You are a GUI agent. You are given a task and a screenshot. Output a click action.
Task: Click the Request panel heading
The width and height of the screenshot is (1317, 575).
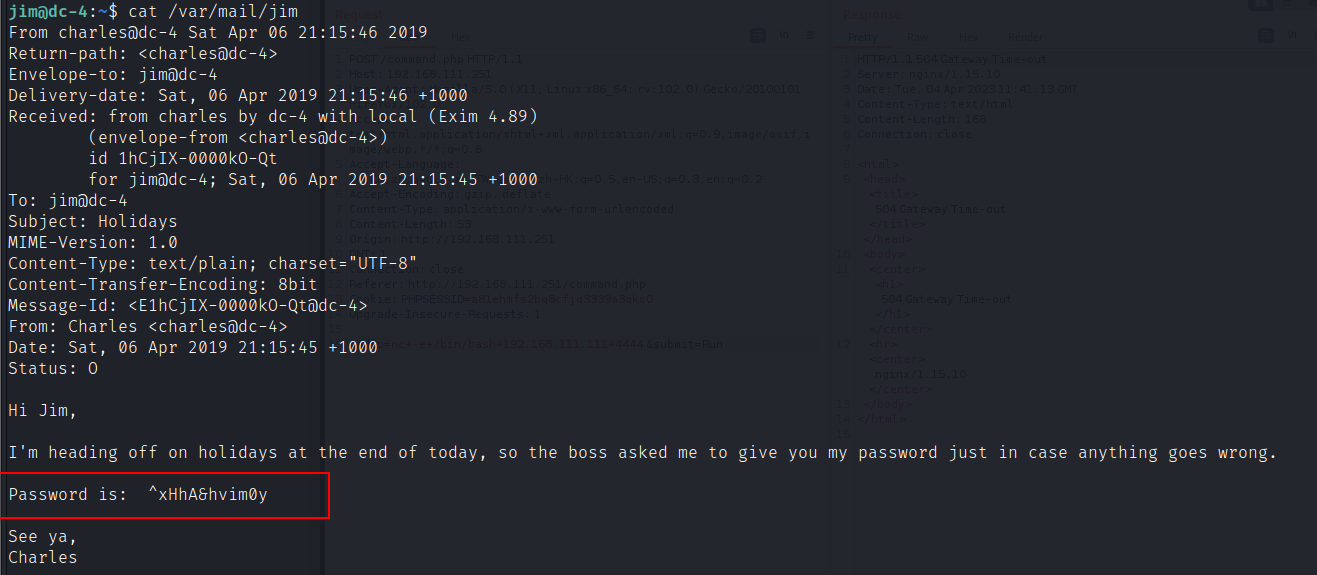point(360,15)
